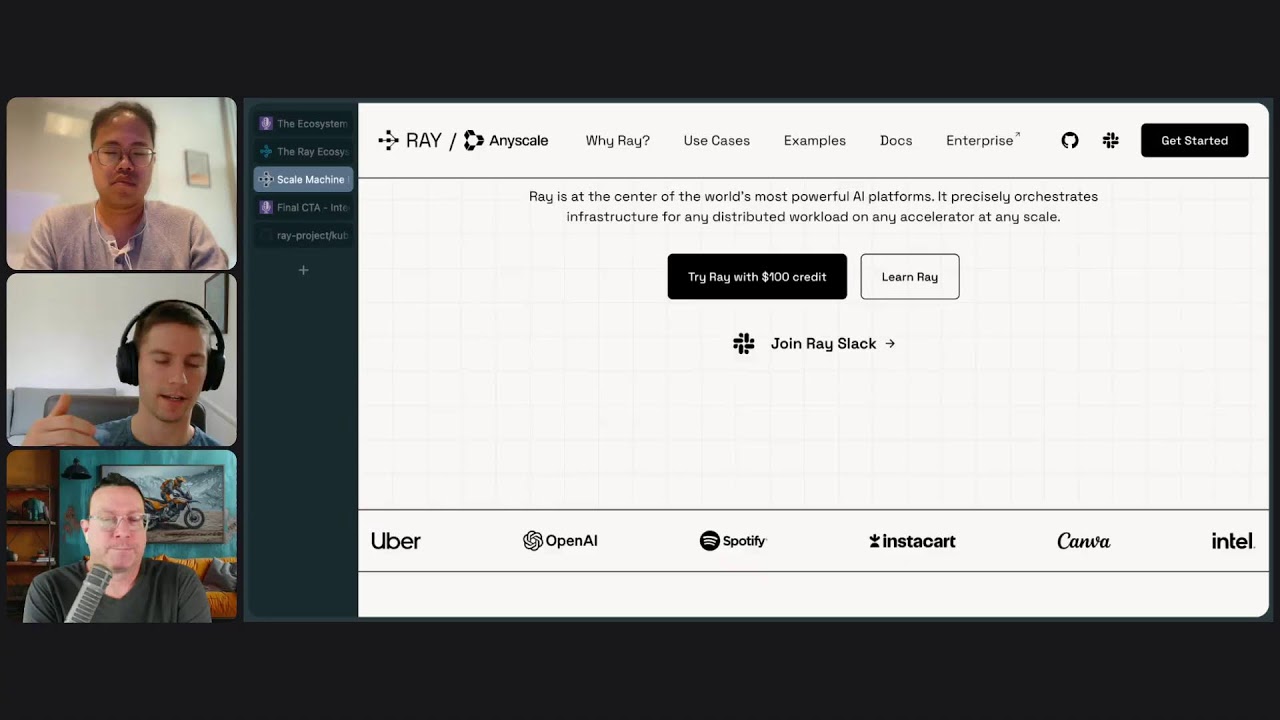Open the Why Ray? menu

click(618, 141)
